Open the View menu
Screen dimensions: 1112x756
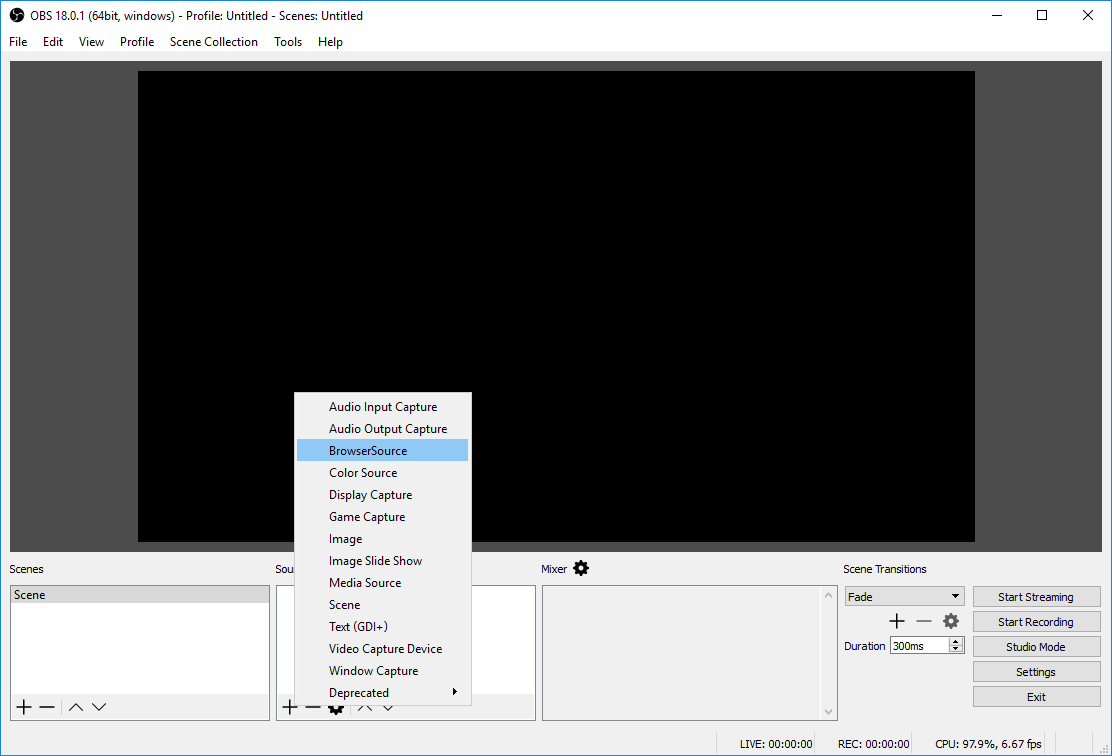click(x=91, y=42)
